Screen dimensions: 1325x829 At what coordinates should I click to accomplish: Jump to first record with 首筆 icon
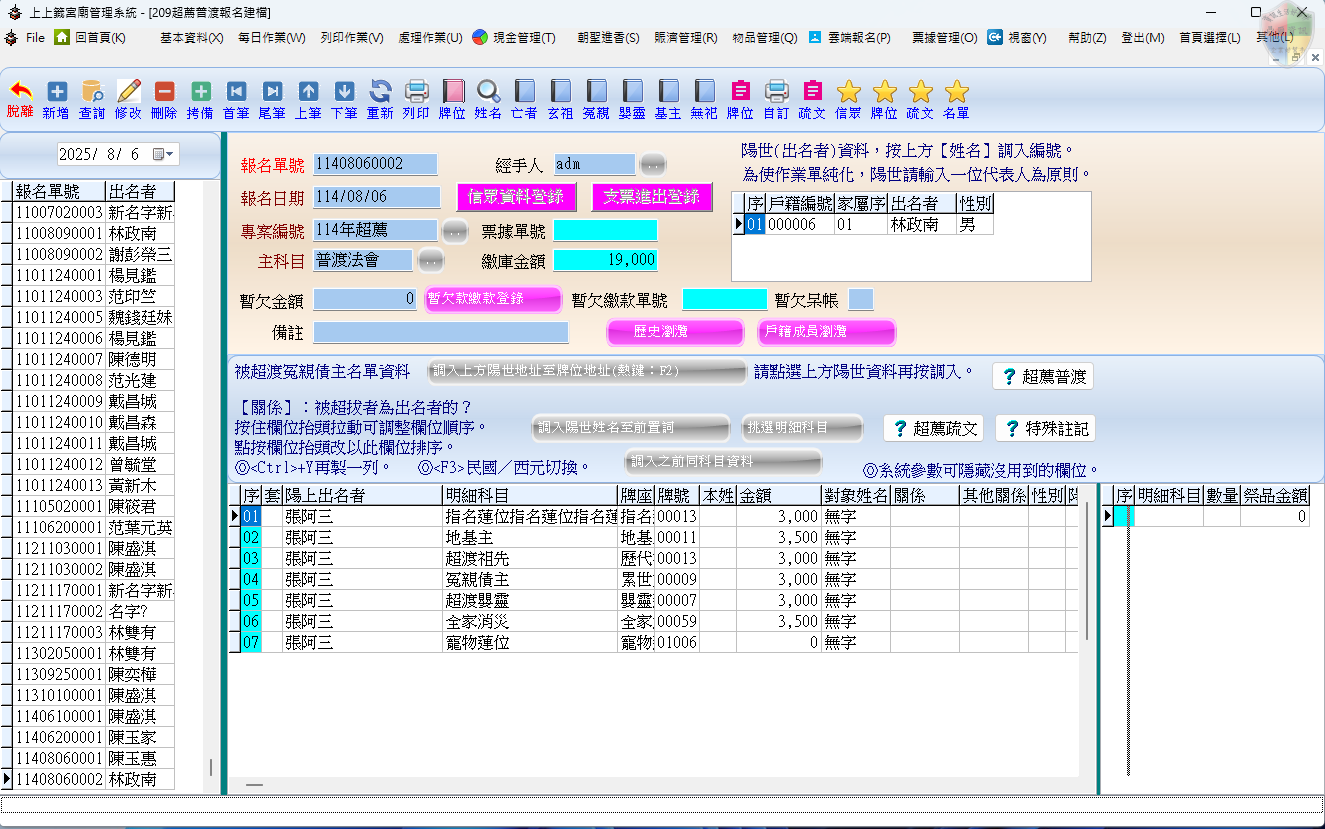coord(236,92)
